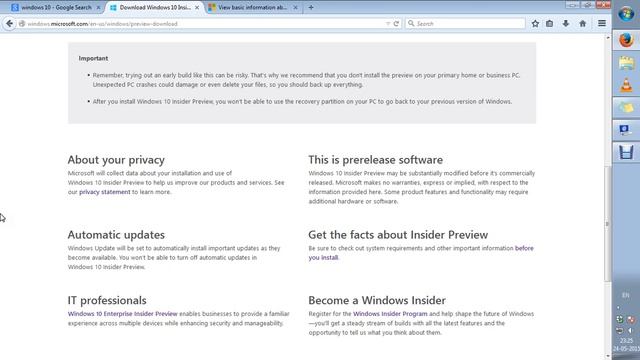Click the IT professionals heading

click(x=107, y=300)
